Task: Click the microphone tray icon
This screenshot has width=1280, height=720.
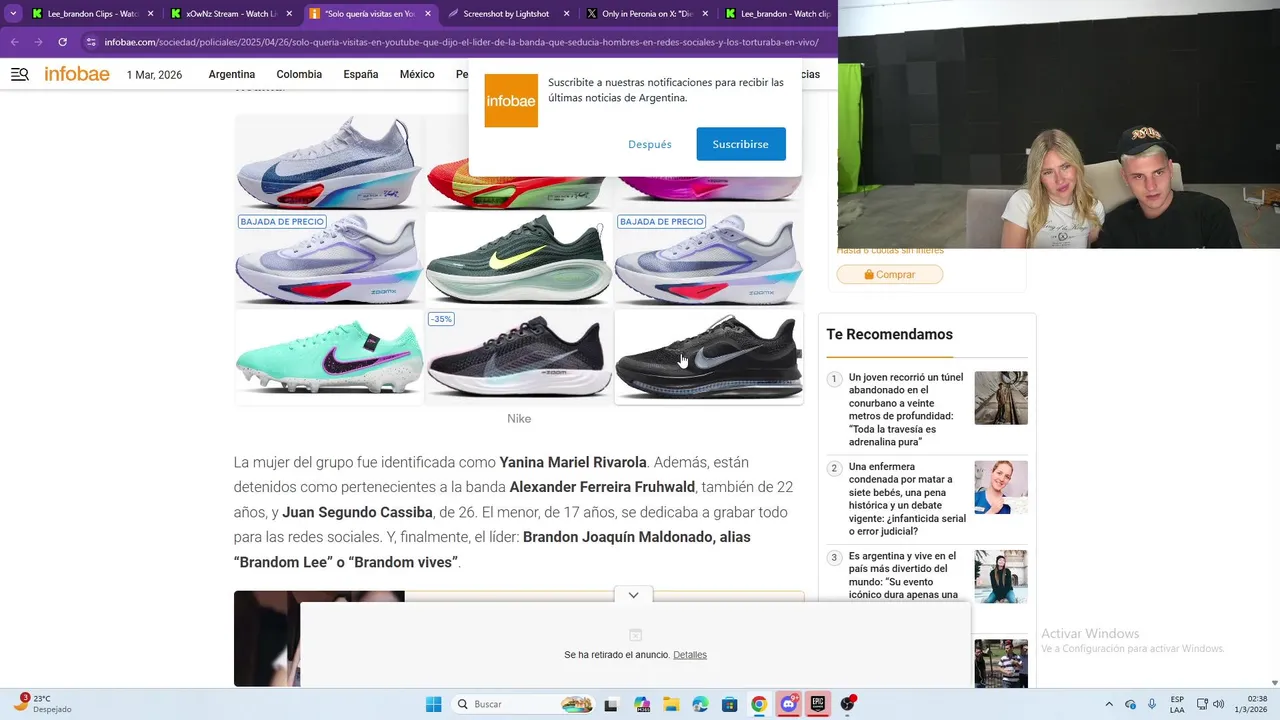Action: [x=1152, y=704]
